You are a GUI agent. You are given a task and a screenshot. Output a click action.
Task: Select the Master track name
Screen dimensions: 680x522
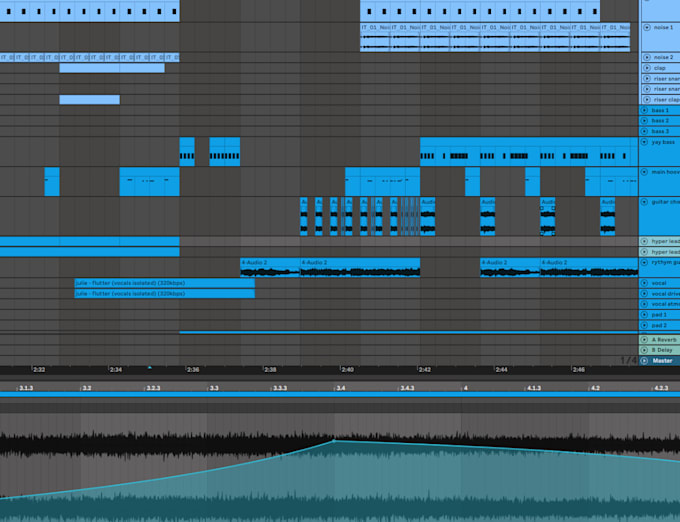click(x=662, y=361)
